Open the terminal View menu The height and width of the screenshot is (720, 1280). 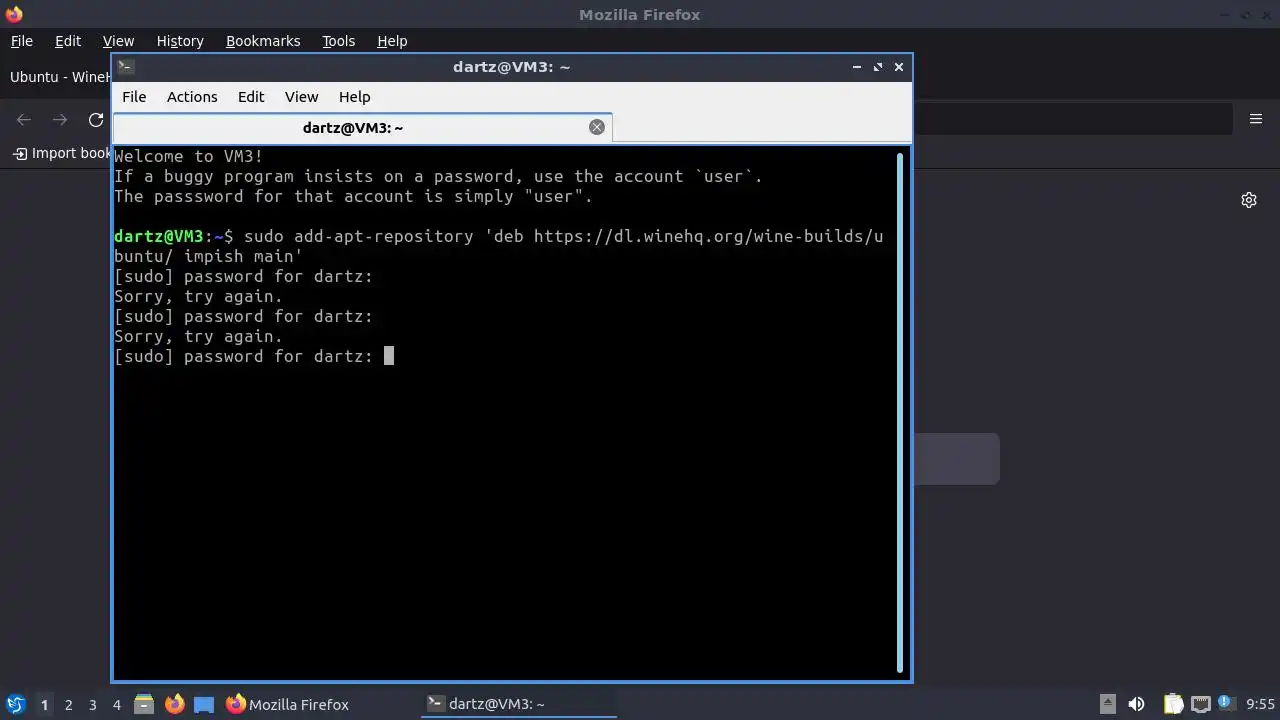pyautogui.click(x=301, y=97)
